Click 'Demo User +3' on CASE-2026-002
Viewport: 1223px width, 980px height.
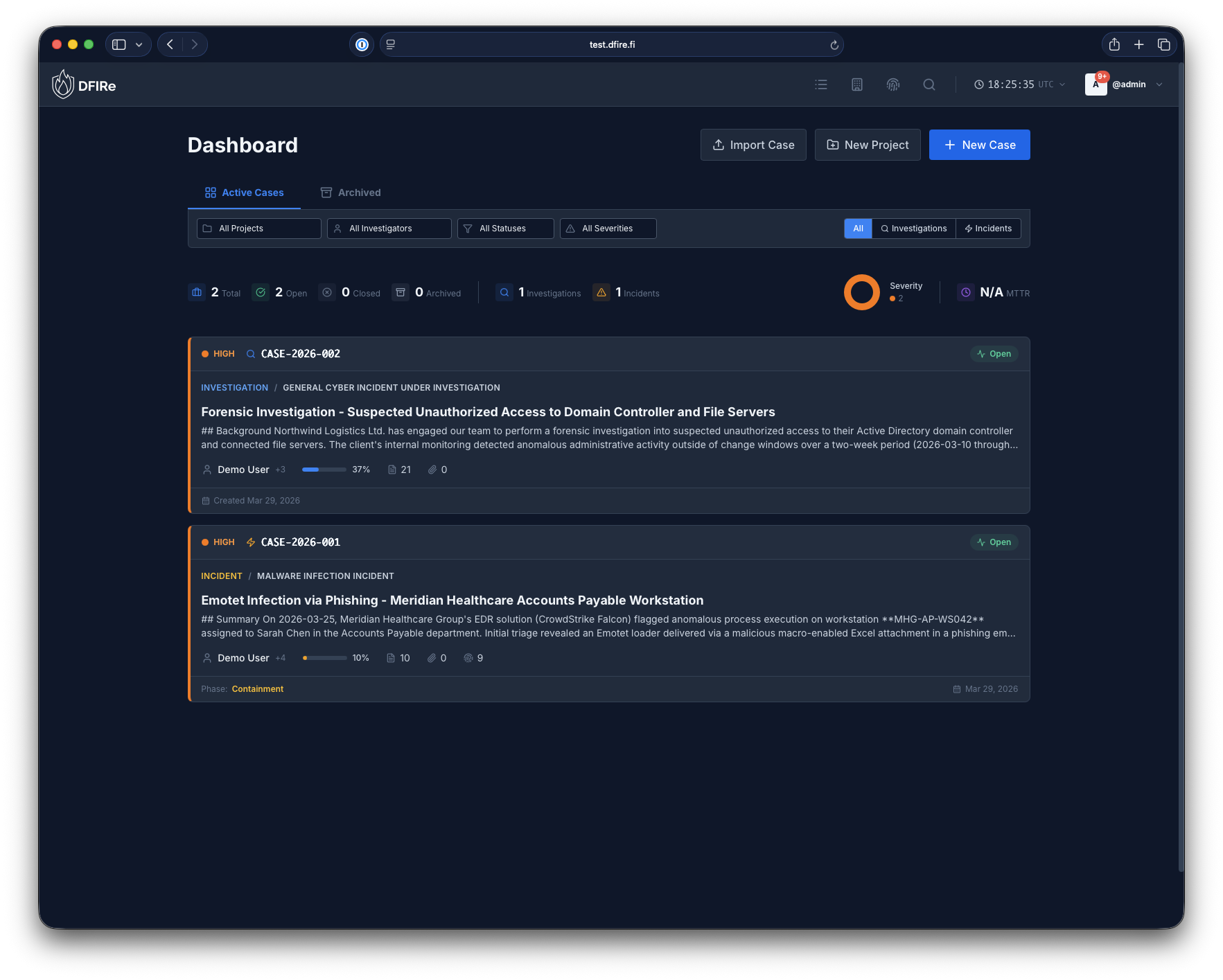point(244,470)
